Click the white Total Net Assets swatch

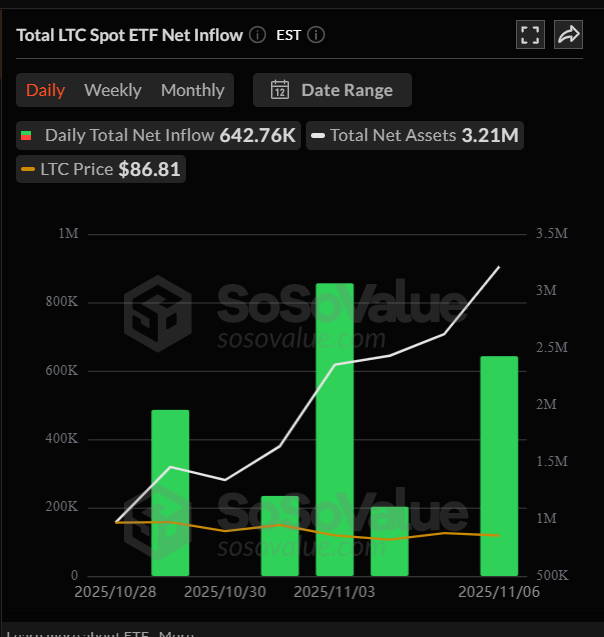(318, 136)
